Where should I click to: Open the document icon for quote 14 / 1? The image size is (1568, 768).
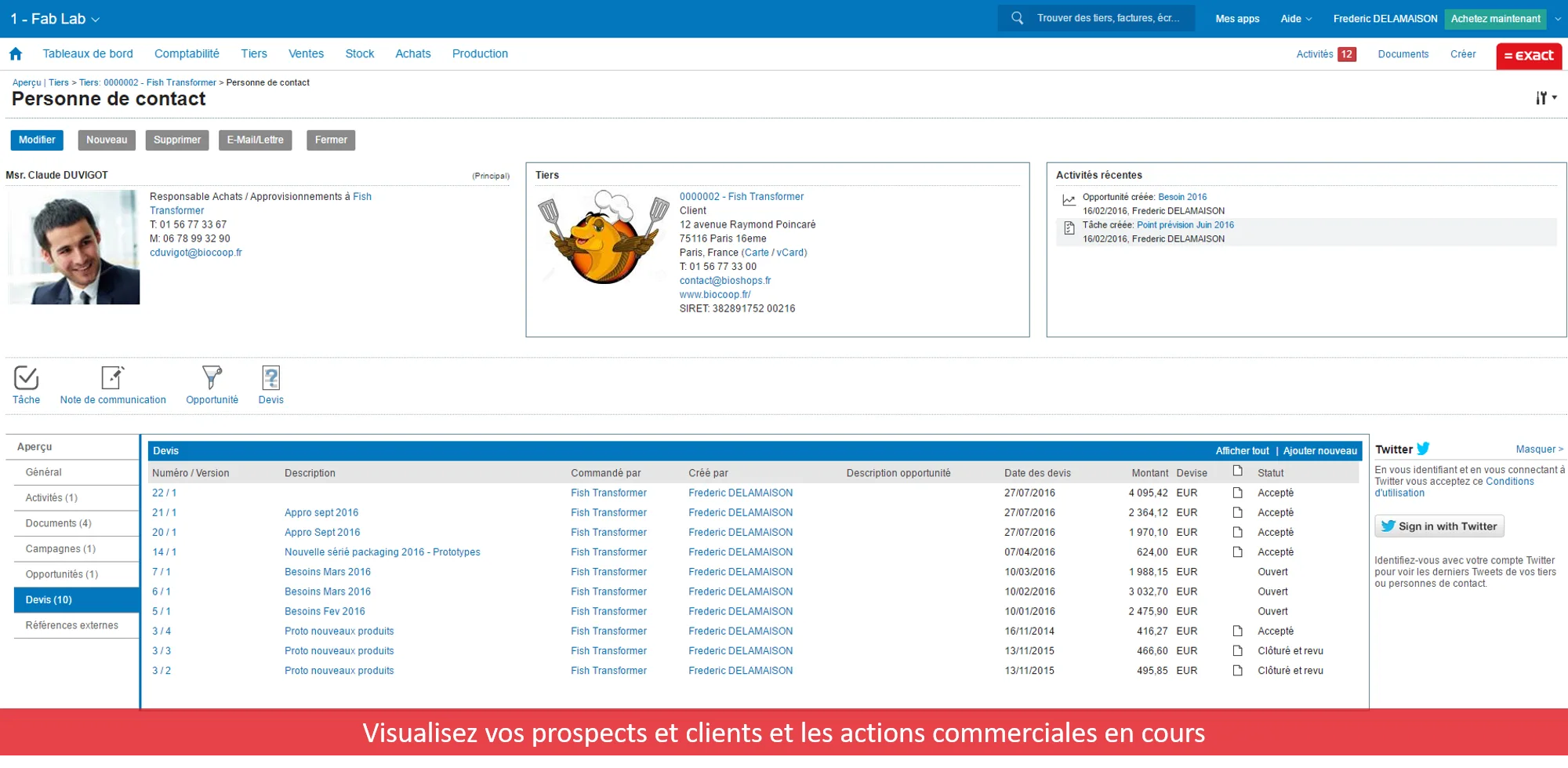1237,553
